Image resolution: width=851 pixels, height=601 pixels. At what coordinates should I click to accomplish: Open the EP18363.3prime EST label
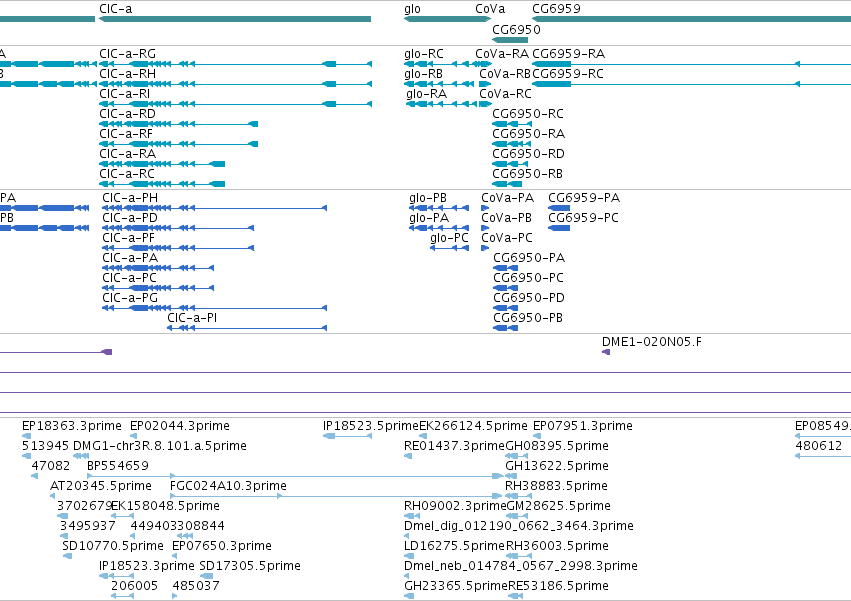coord(72,426)
